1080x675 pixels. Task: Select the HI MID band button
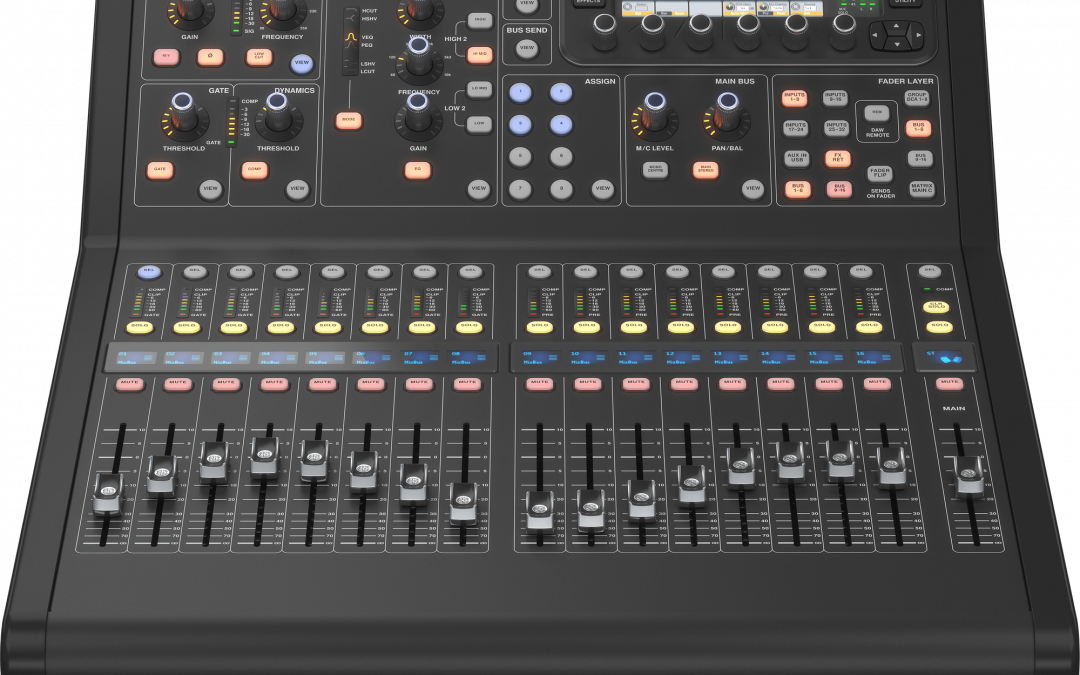click(x=481, y=53)
